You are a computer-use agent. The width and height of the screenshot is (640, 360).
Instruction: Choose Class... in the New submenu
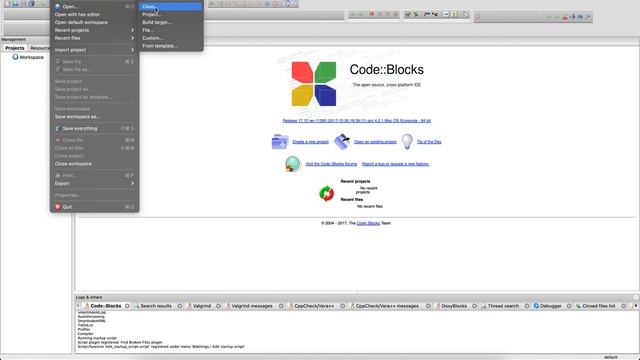point(171,7)
